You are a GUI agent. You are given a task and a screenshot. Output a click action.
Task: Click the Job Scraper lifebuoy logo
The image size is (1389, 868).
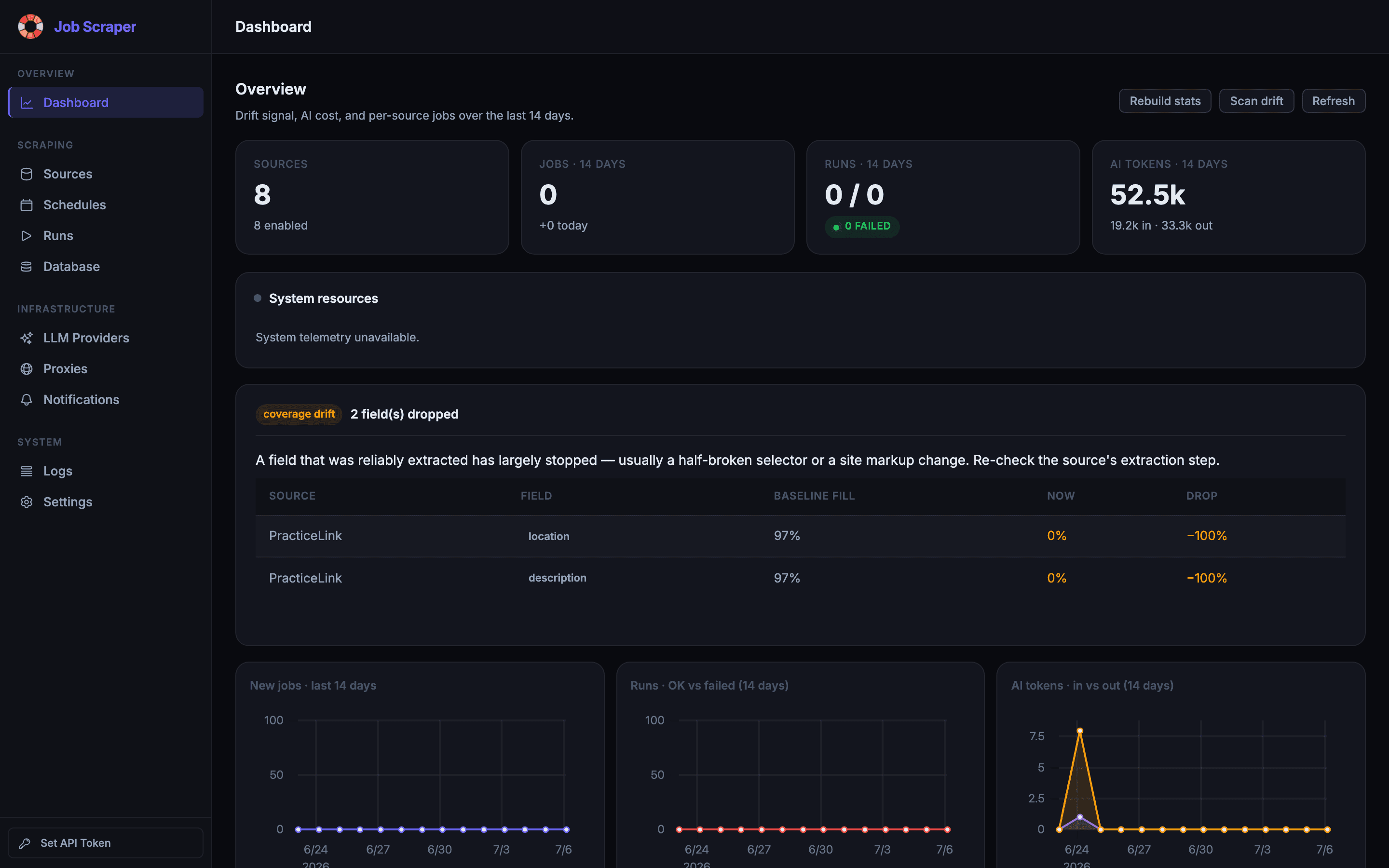tap(30, 27)
